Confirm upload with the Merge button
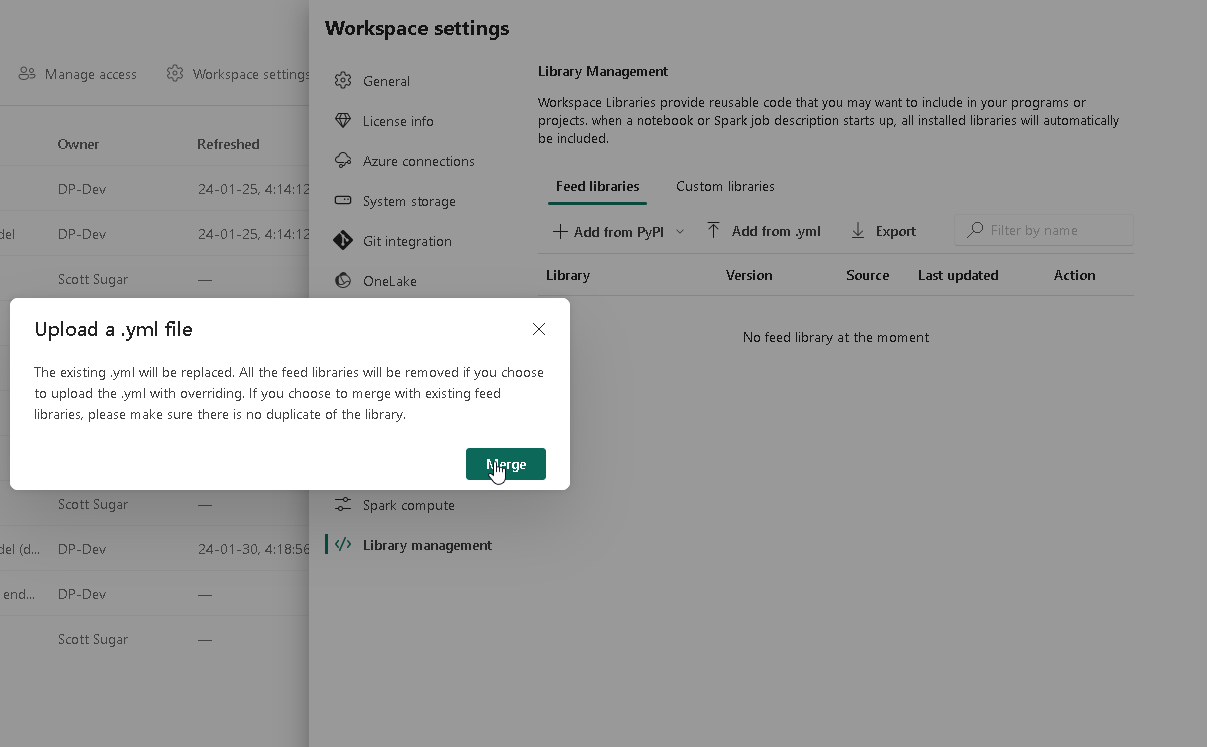Image resolution: width=1207 pixels, height=747 pixels. tap(506, 463)
